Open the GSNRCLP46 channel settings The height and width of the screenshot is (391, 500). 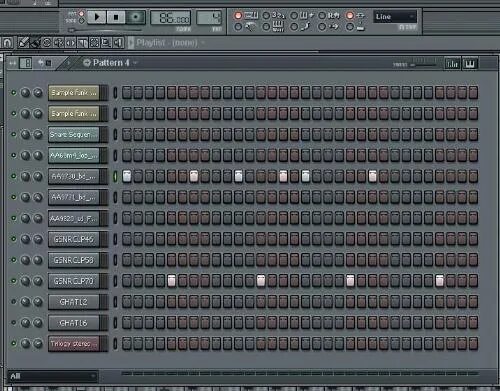[74, 239]
